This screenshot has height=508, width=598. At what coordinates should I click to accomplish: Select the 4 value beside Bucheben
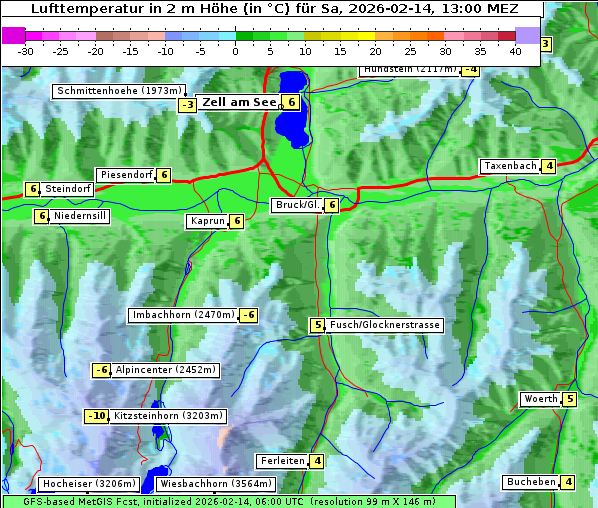coord(568,482)
